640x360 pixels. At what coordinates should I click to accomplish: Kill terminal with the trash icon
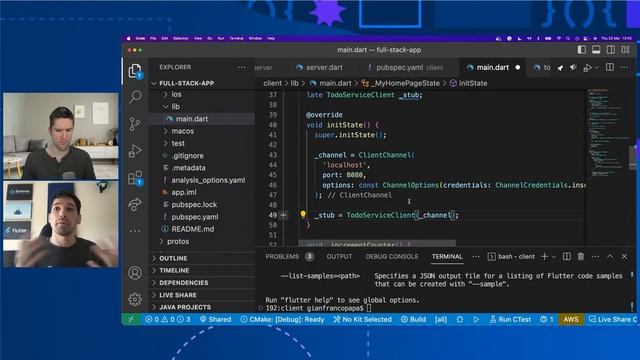581,256
